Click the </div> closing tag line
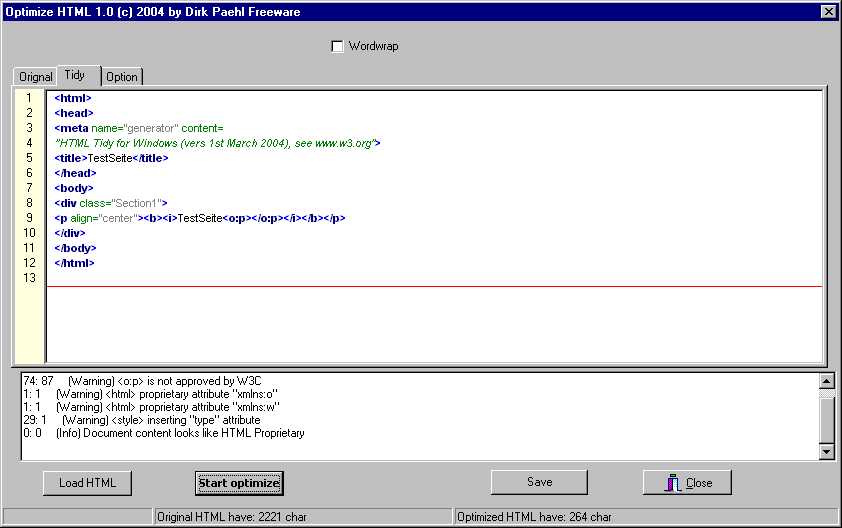The height and width of the screenshot is (528, 842). coord(70,233)
